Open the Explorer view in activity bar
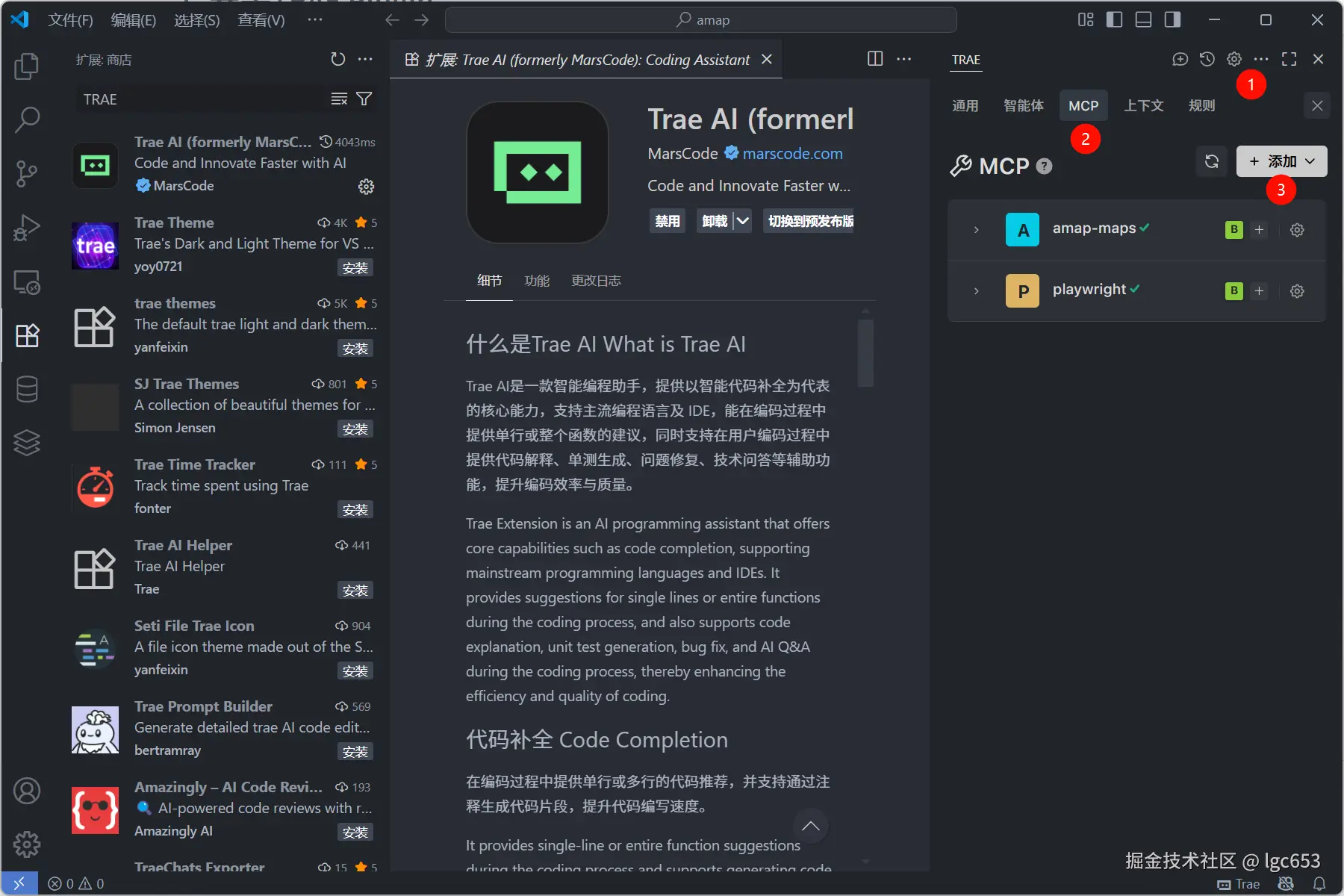Screen dimensions: 1344x896 pos(27,66)
